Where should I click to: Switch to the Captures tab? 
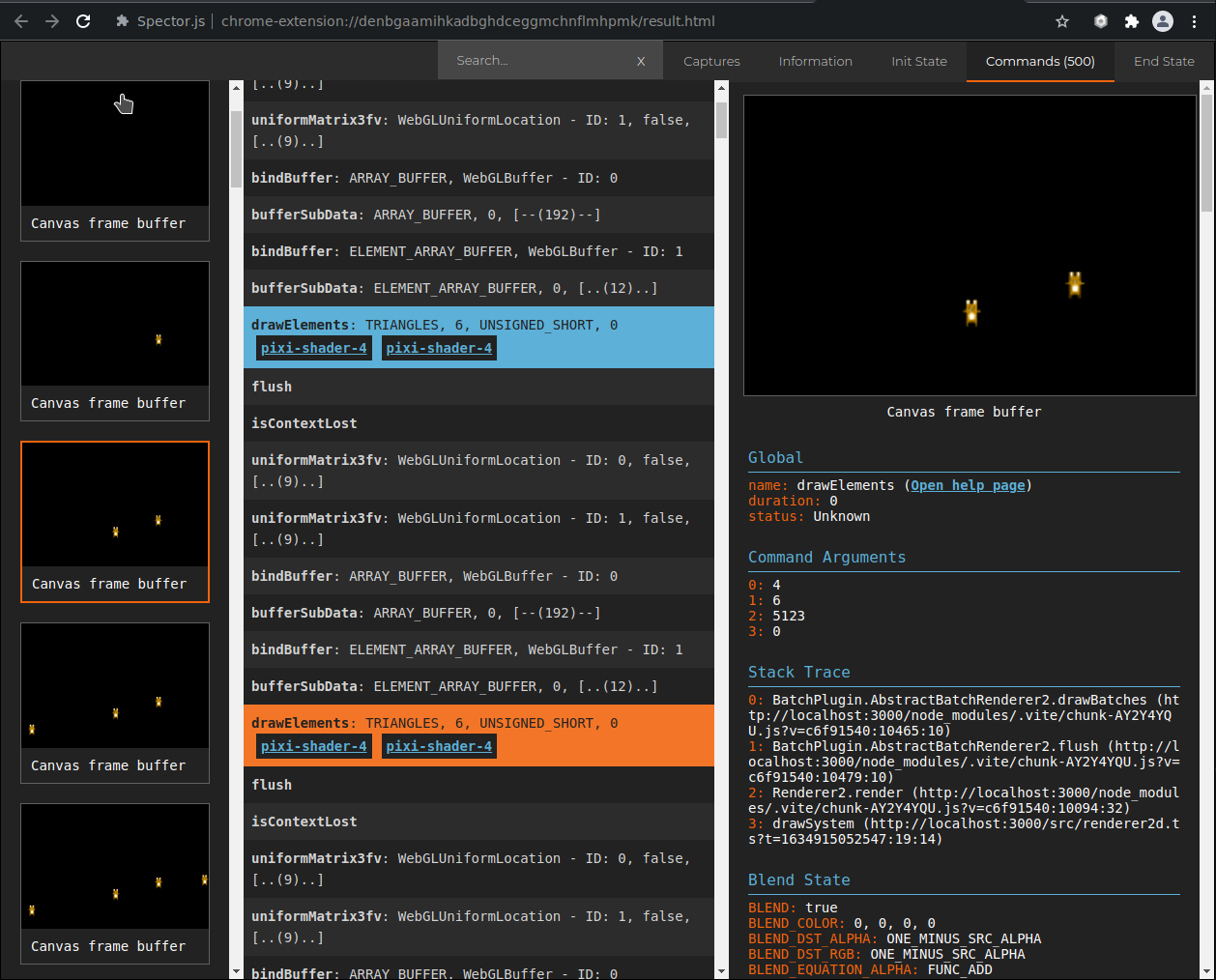pos(711,60)
